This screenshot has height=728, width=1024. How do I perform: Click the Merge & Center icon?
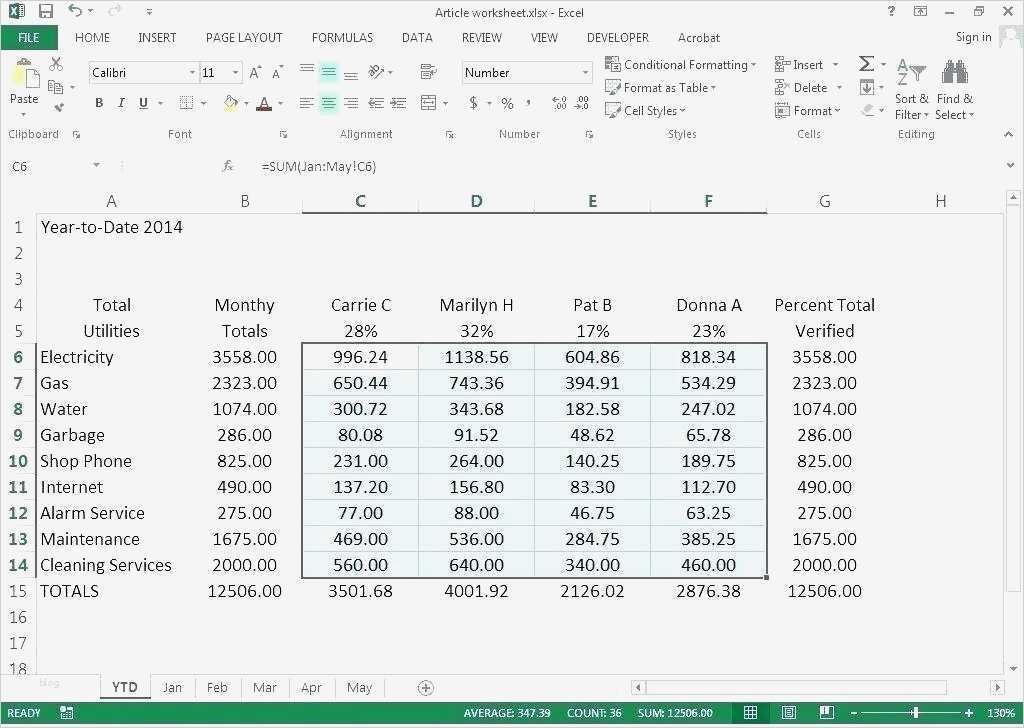[x=428, y=103]
